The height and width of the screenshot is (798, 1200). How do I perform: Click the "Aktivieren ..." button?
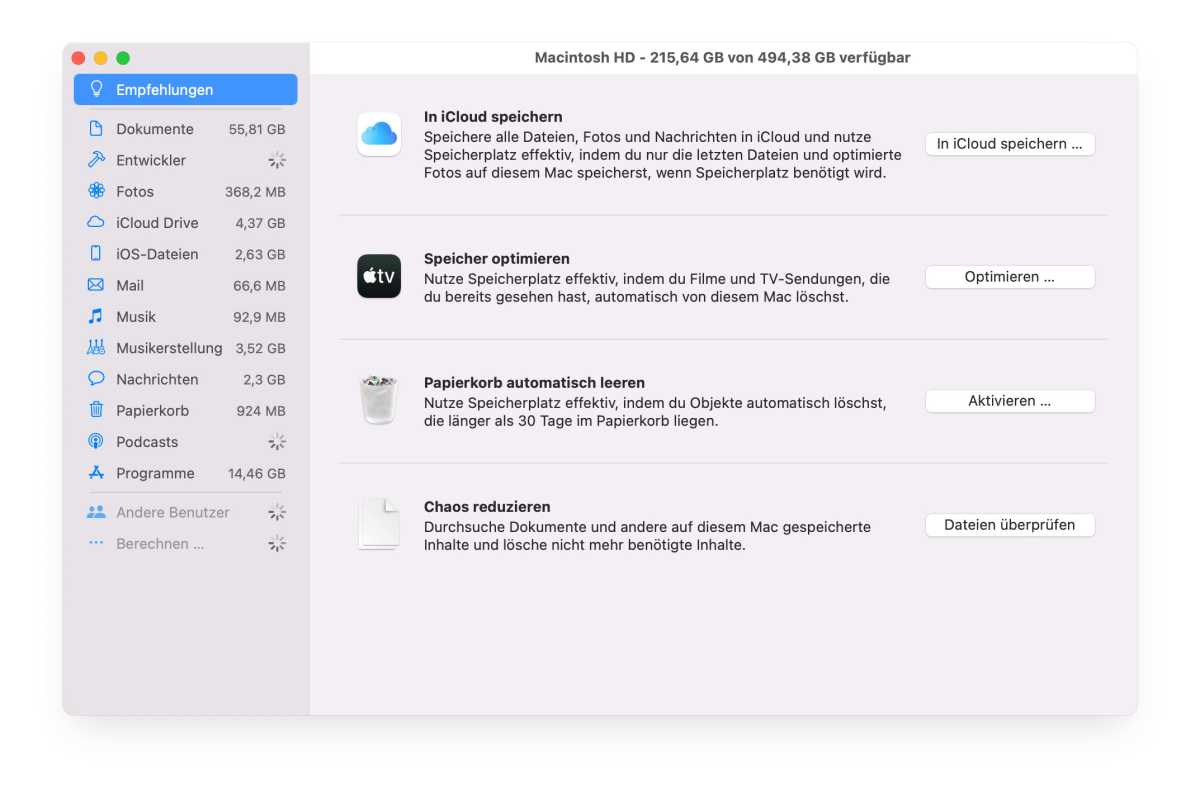click(x=1010, y=401)
